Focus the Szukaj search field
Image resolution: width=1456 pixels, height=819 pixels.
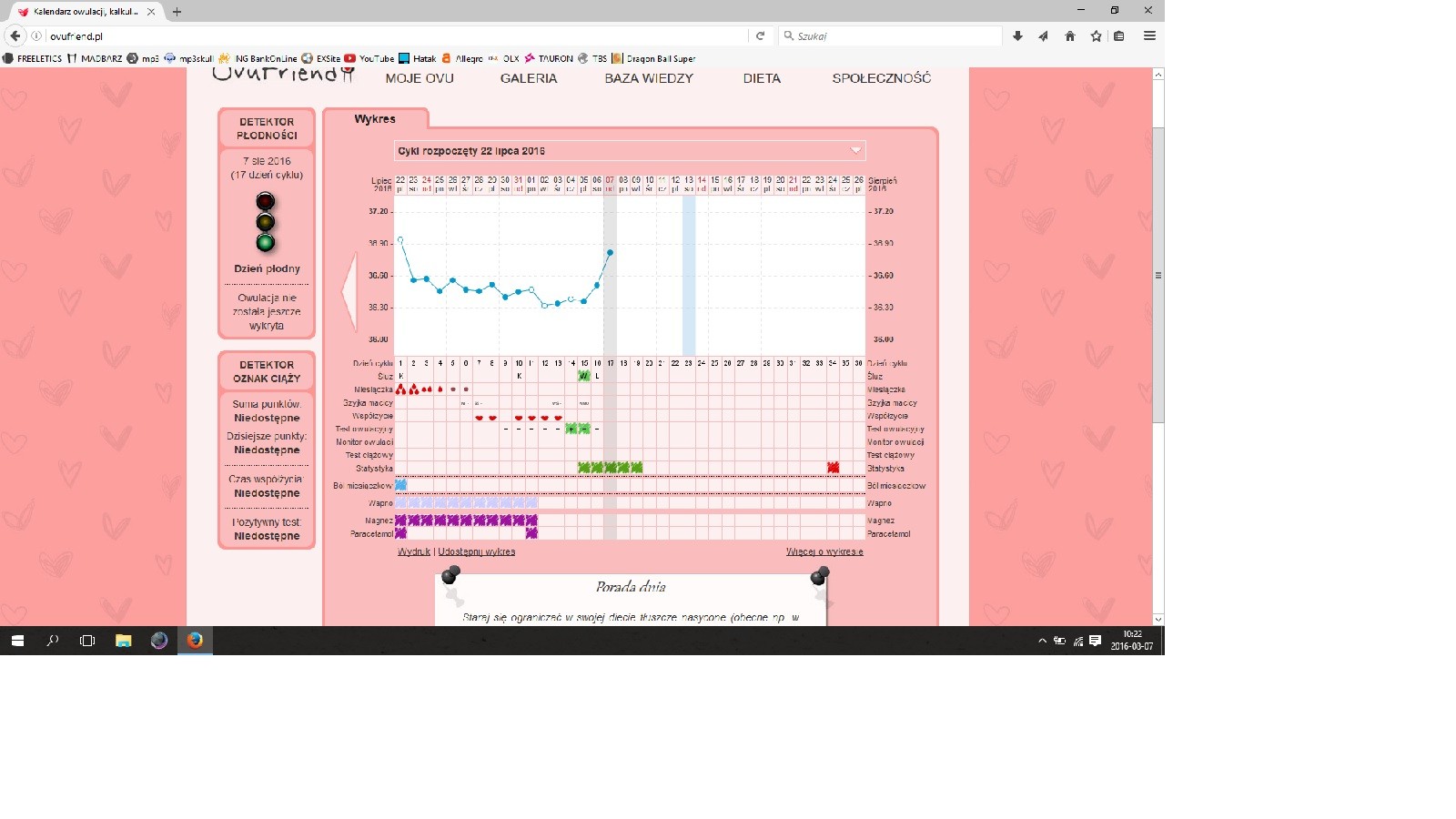[892, 35]
